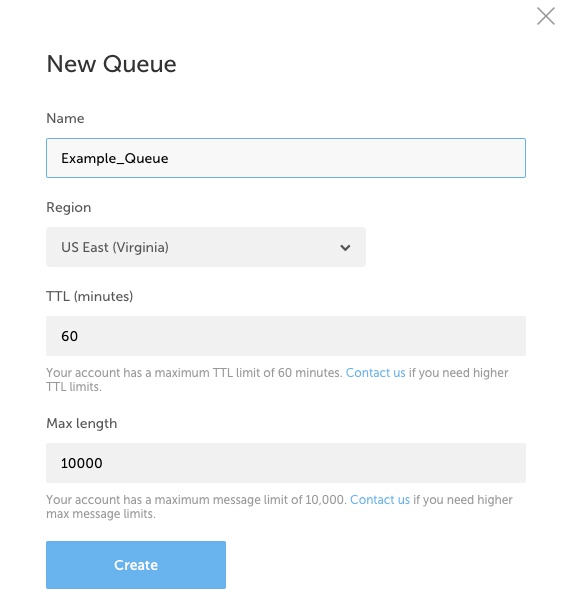
Task: Click the TTL (minutes) label
Action: point(90,296)
